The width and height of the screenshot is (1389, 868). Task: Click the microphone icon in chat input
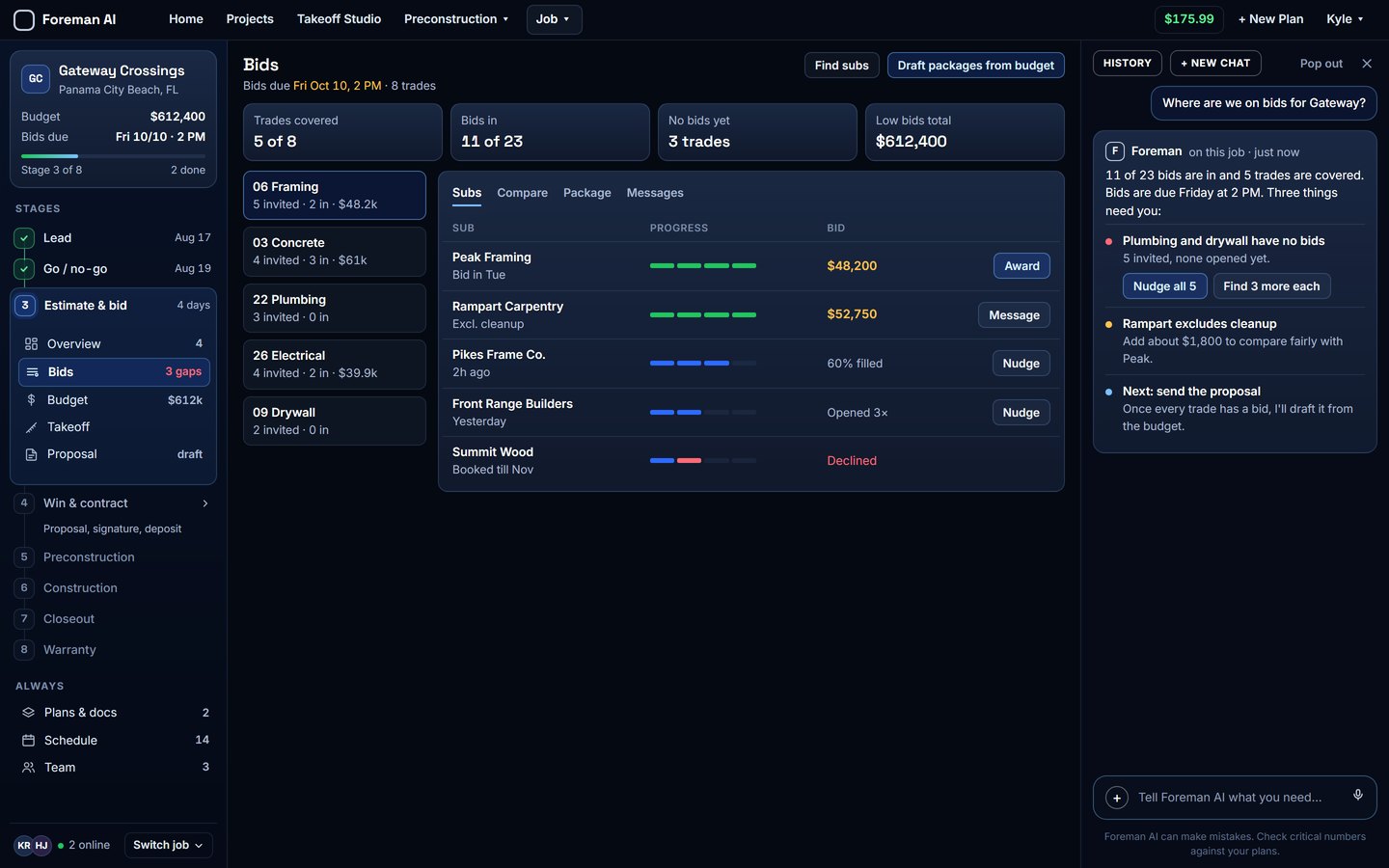1357,796
